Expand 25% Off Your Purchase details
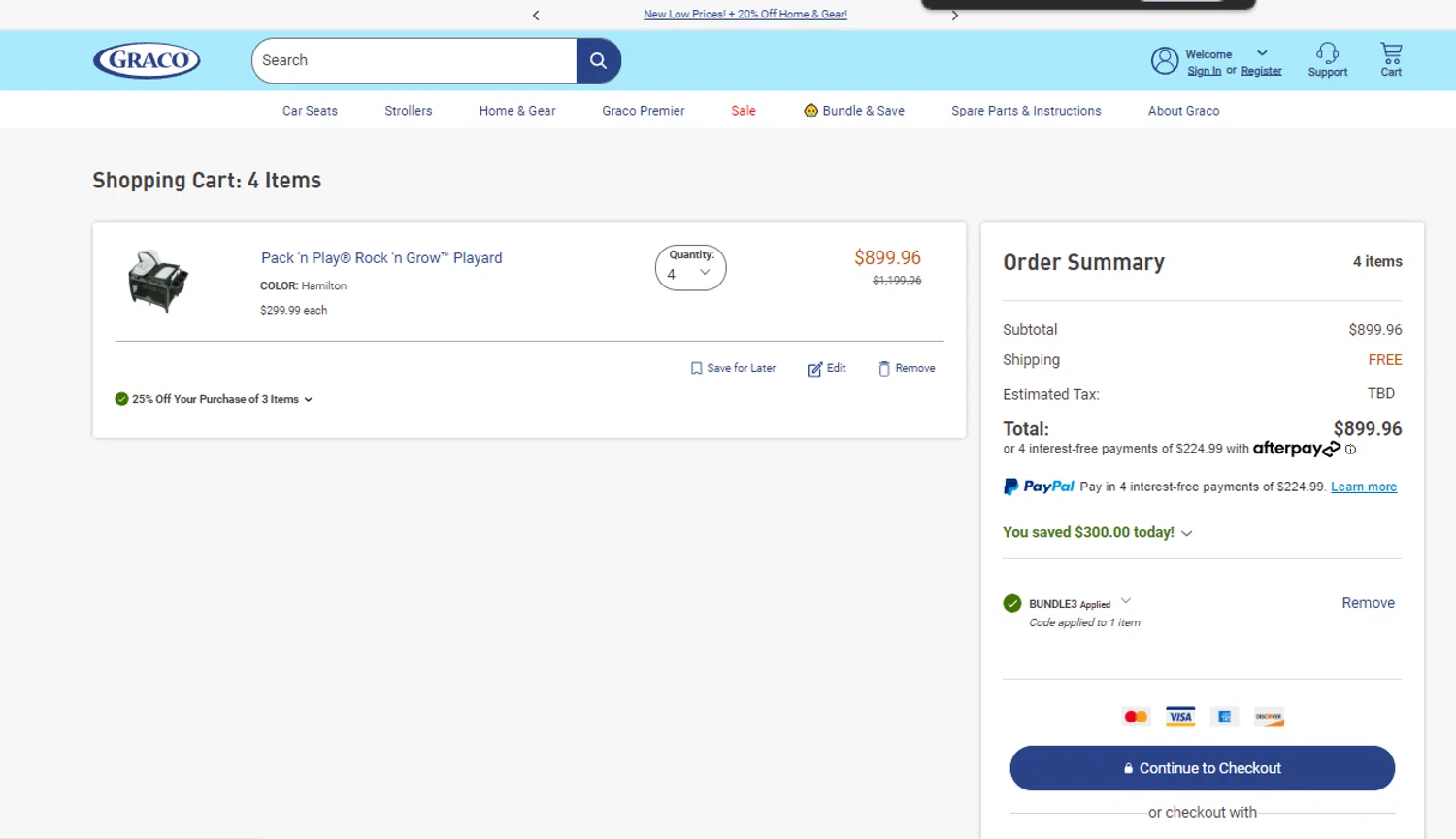Viewport: 1456px width, 839px height. [308, 400]
